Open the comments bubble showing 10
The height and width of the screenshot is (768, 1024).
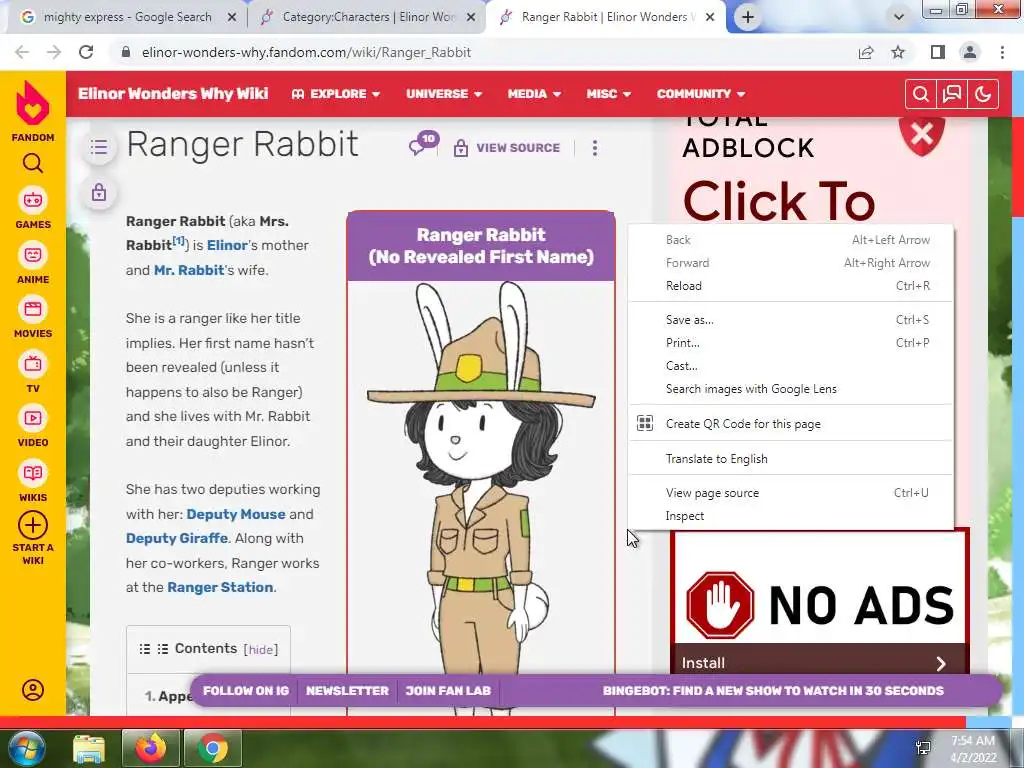point(424,144)
